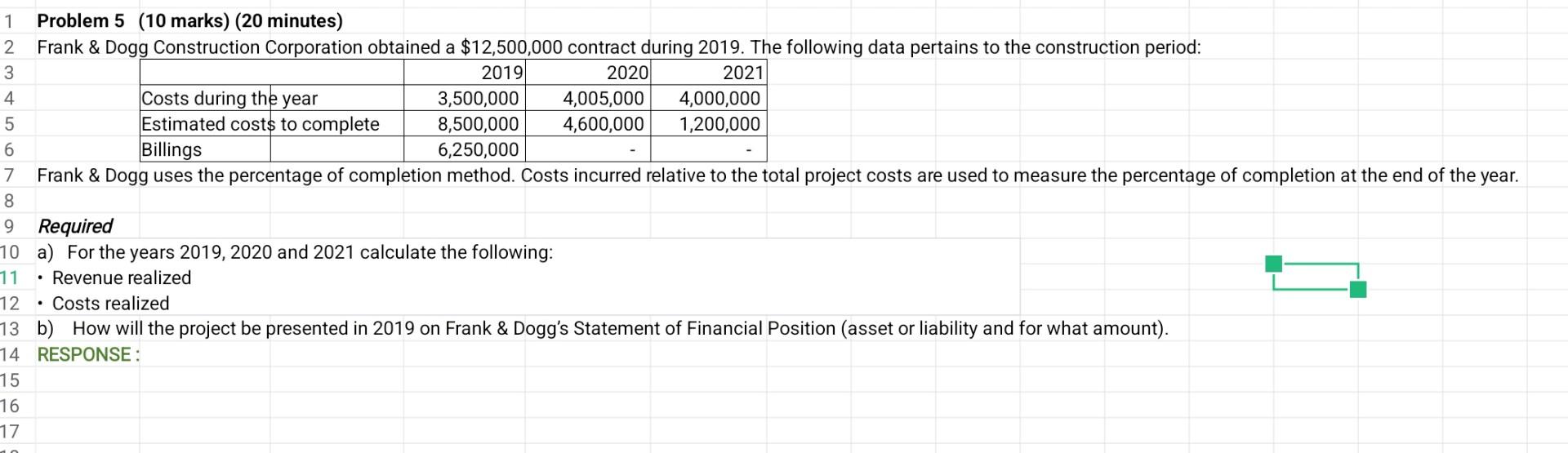Select the Costs during the year label

229,98
